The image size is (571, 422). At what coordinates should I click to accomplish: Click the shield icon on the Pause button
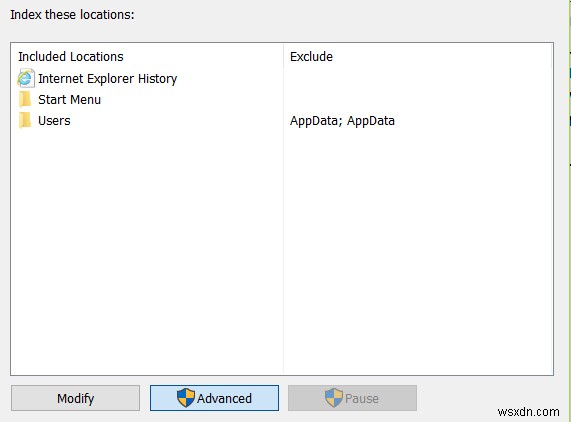tap(334, 398)
